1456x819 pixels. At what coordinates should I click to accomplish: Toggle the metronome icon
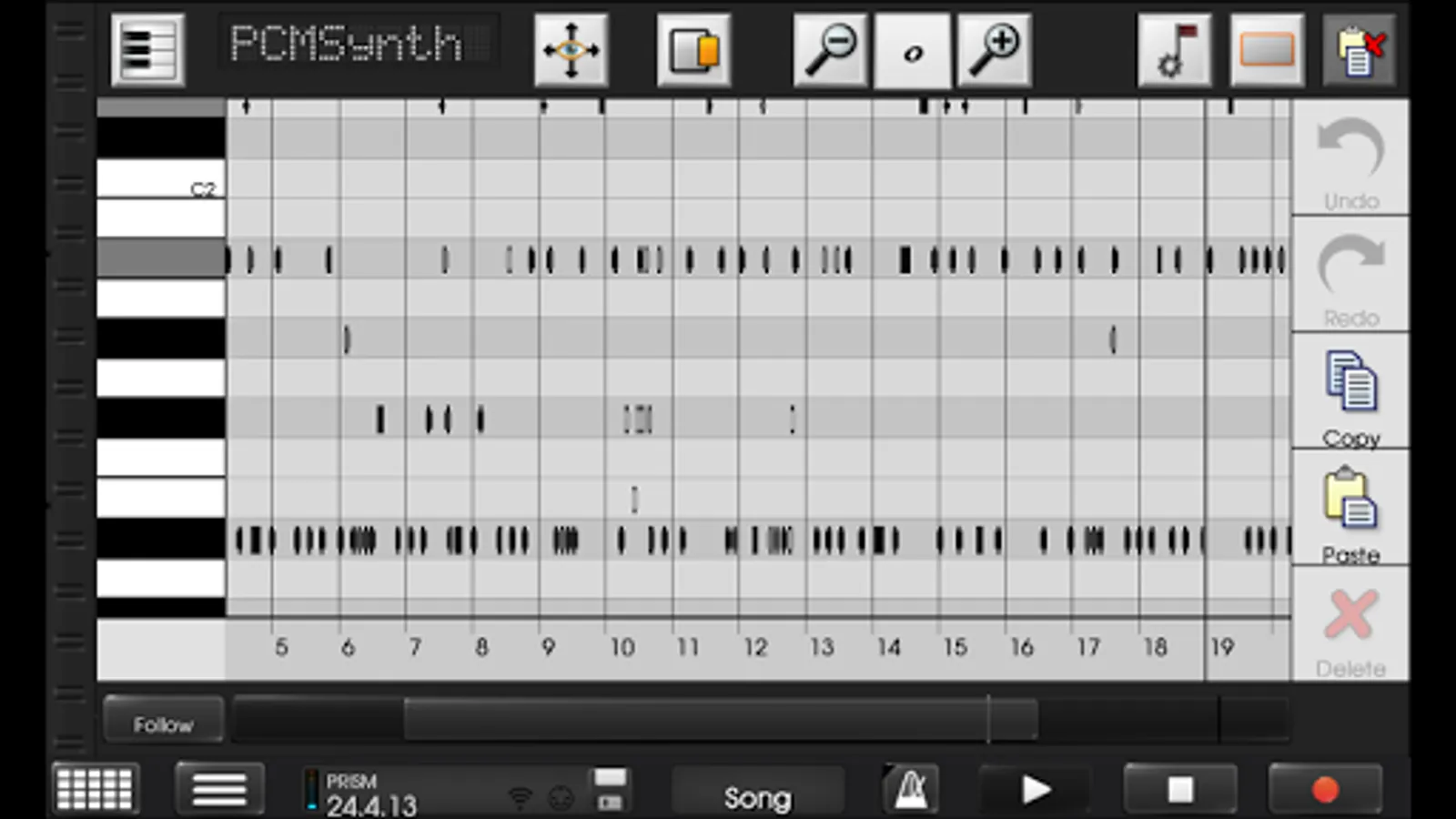click(x=911, y=789)
